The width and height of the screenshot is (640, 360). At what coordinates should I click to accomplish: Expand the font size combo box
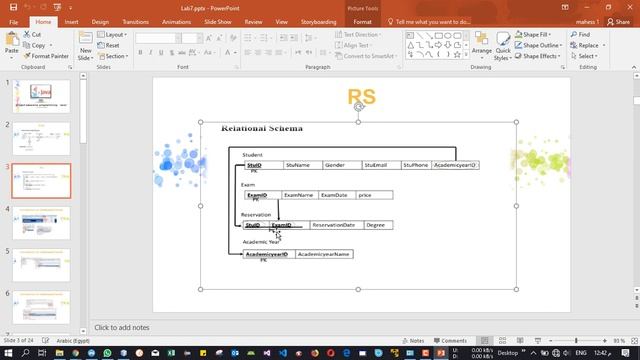click(200, 38)
